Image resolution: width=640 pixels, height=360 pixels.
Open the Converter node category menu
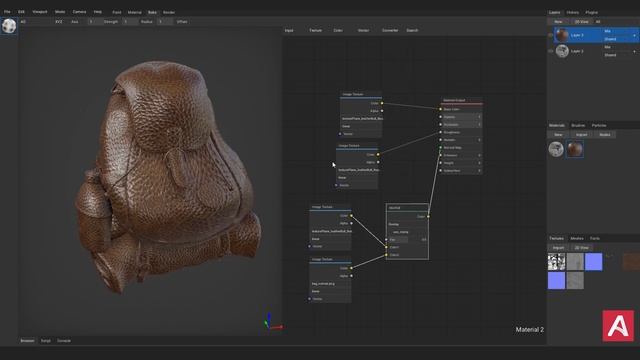click(x=390, y=30)
